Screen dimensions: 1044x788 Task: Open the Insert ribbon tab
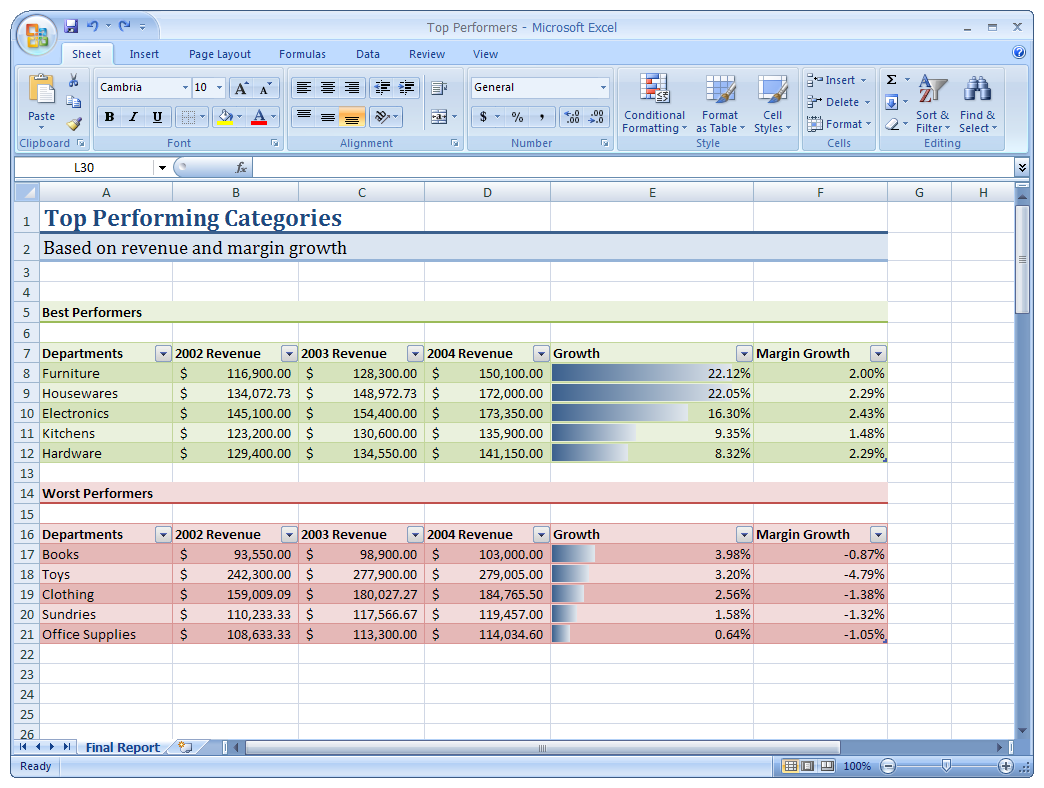144,54
